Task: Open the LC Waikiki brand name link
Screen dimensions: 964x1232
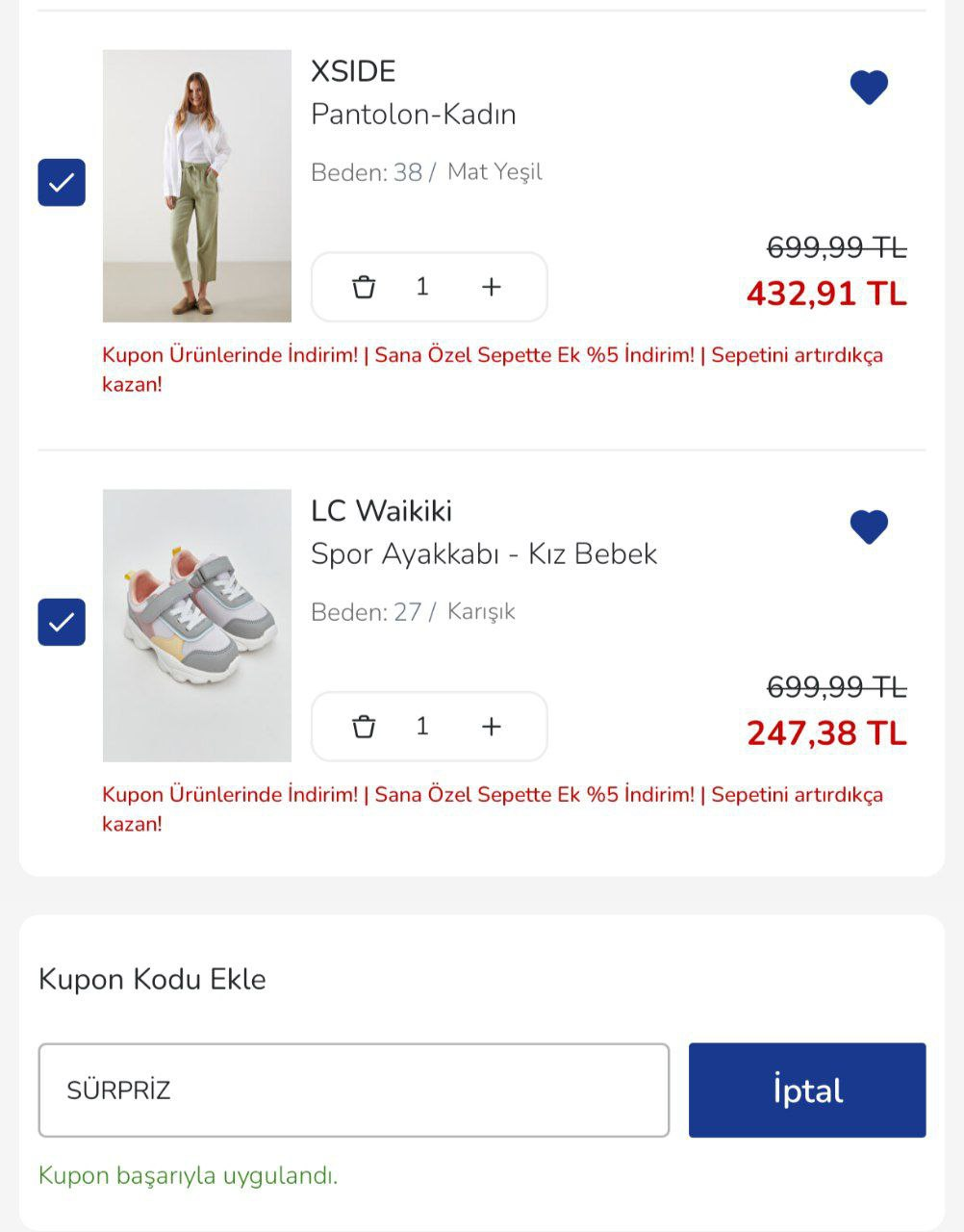Action: [382, 511]
